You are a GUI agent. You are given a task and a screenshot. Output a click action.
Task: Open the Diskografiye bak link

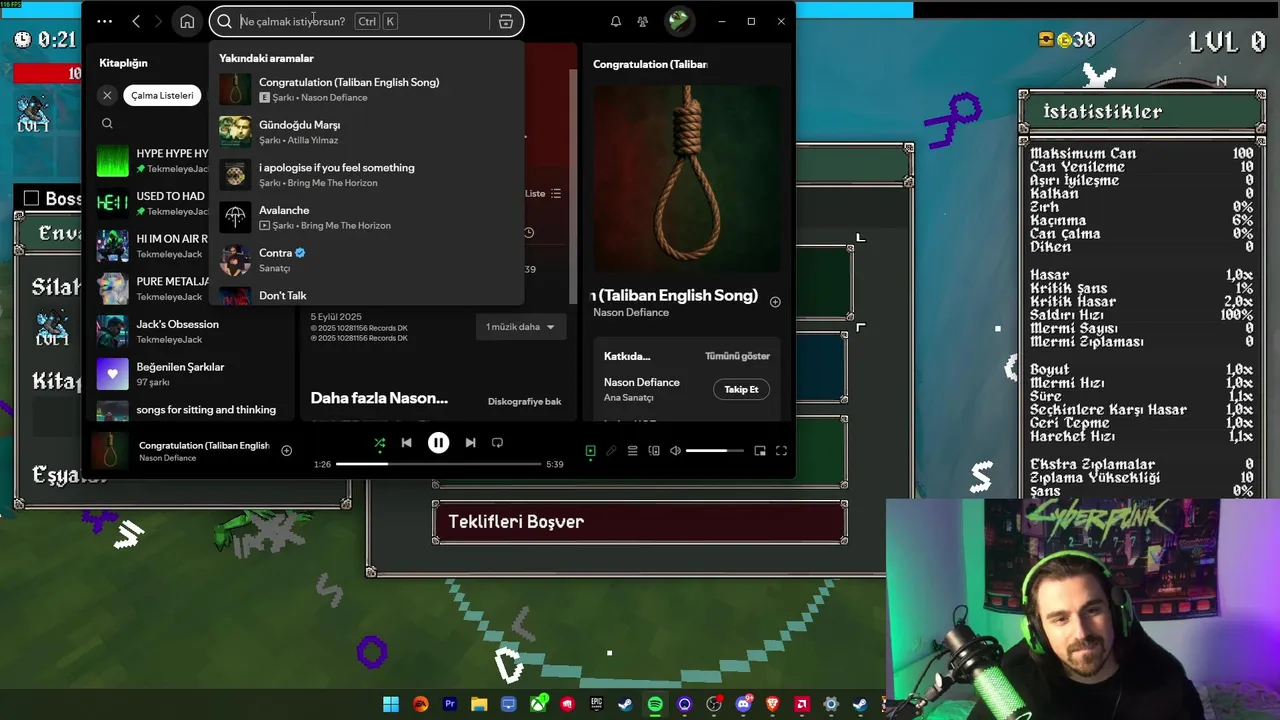pyautogui.click(x=524, y=401)
